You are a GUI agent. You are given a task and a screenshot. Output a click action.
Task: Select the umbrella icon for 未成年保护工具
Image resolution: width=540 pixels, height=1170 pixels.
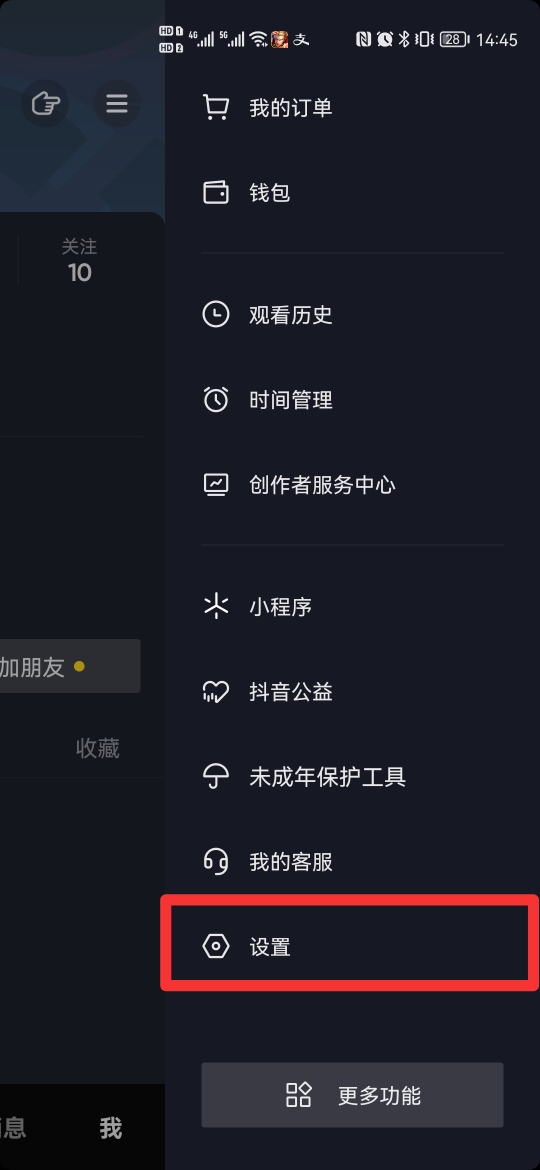coord(216,777)
